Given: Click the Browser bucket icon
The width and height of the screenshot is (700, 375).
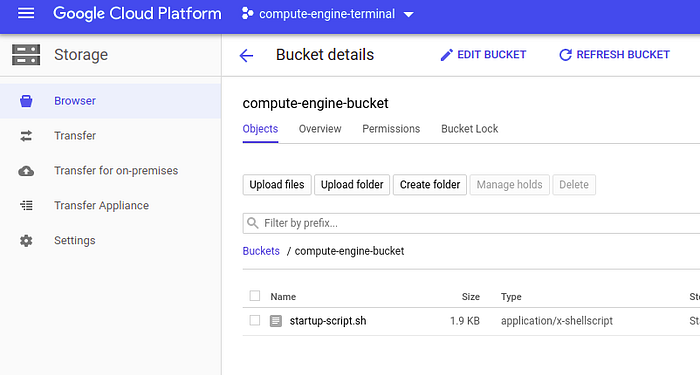Looking at the screenshot, I should coord(26,101).
